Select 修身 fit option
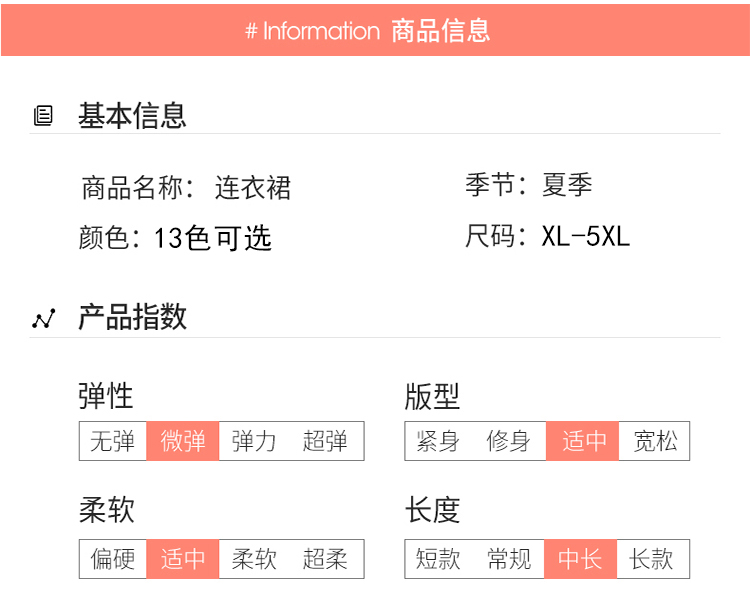The width and height of the screenshot is (750, 615). [x=509, y=441]
